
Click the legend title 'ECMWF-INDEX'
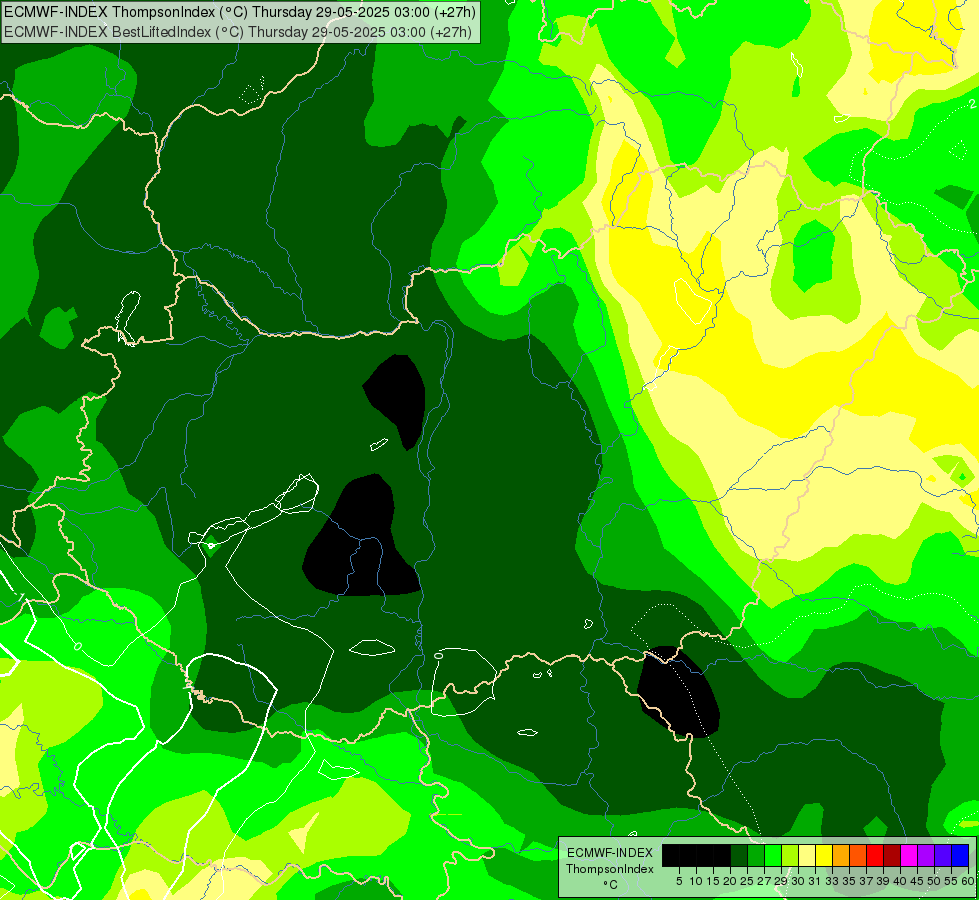coord(610,853)
